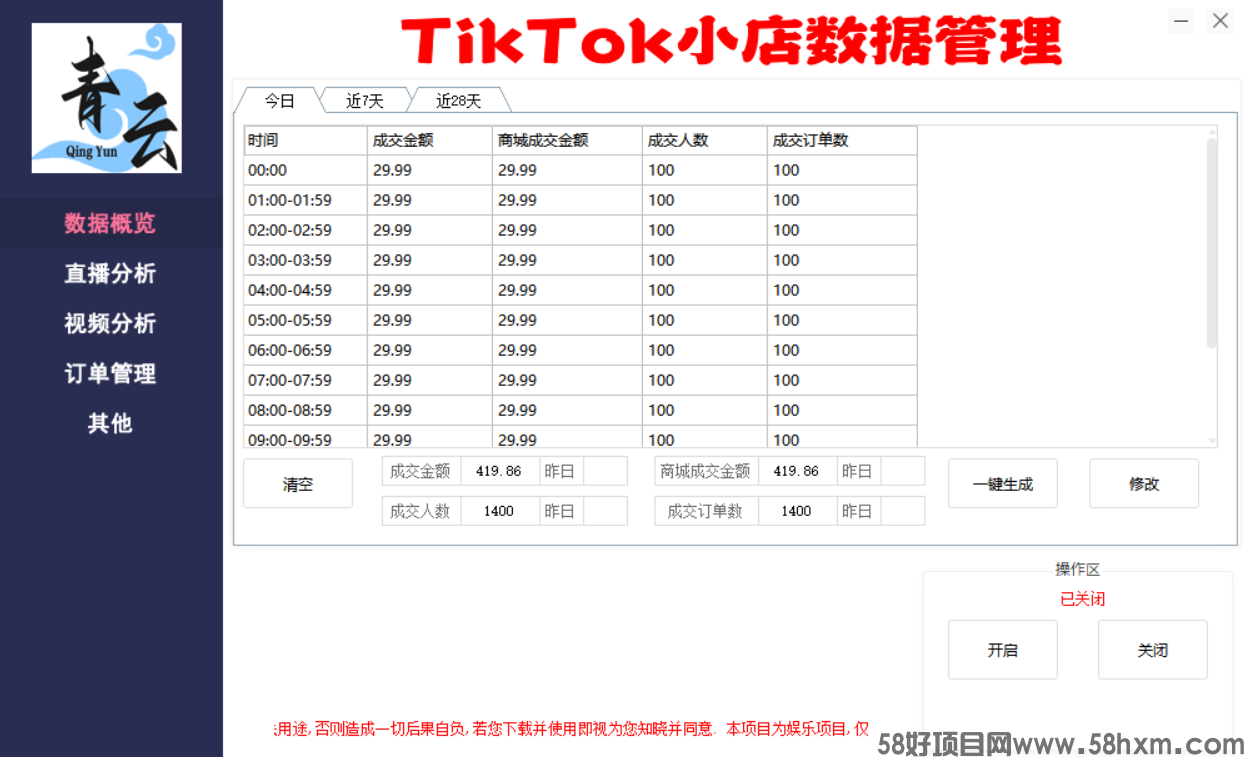Select the 08:00-08:59 time cell
Viewport: 1244px width, 757px height.
pyautogui.click(x=306, y=410)
